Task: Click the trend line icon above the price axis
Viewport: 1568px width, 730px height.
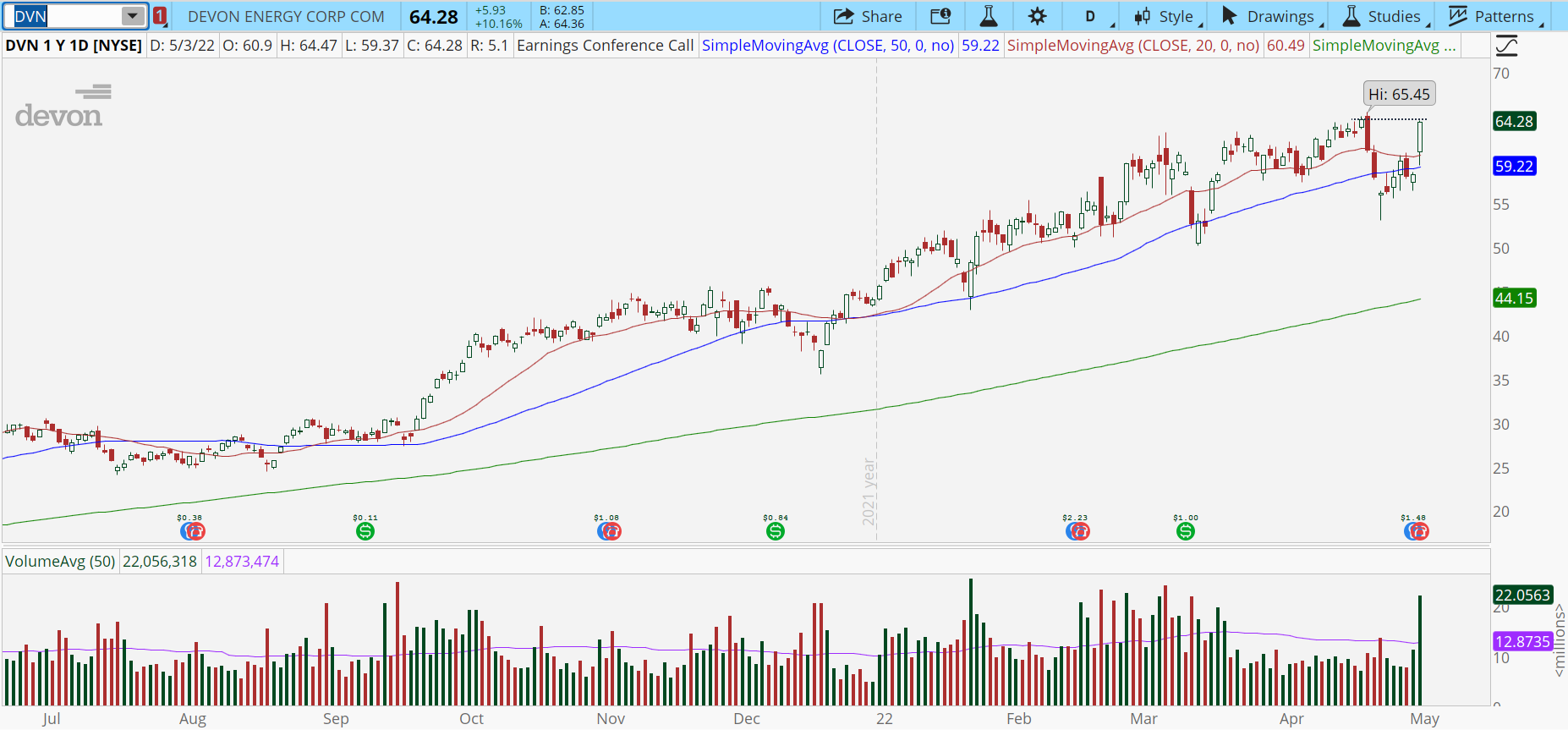Action: (x=1506, y=46)
